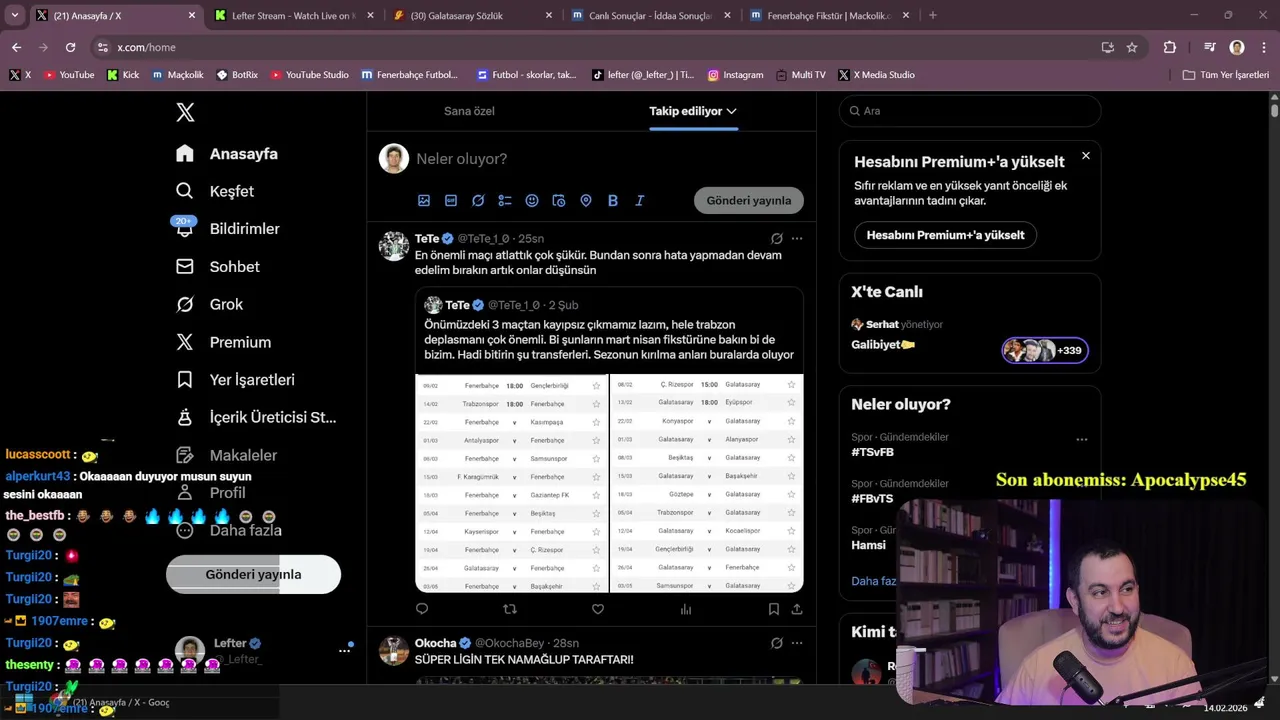Image resolution: width=1280 pixels, height=720 pixels.
Task: Add location tag in the composer
Action: point(586,200)
